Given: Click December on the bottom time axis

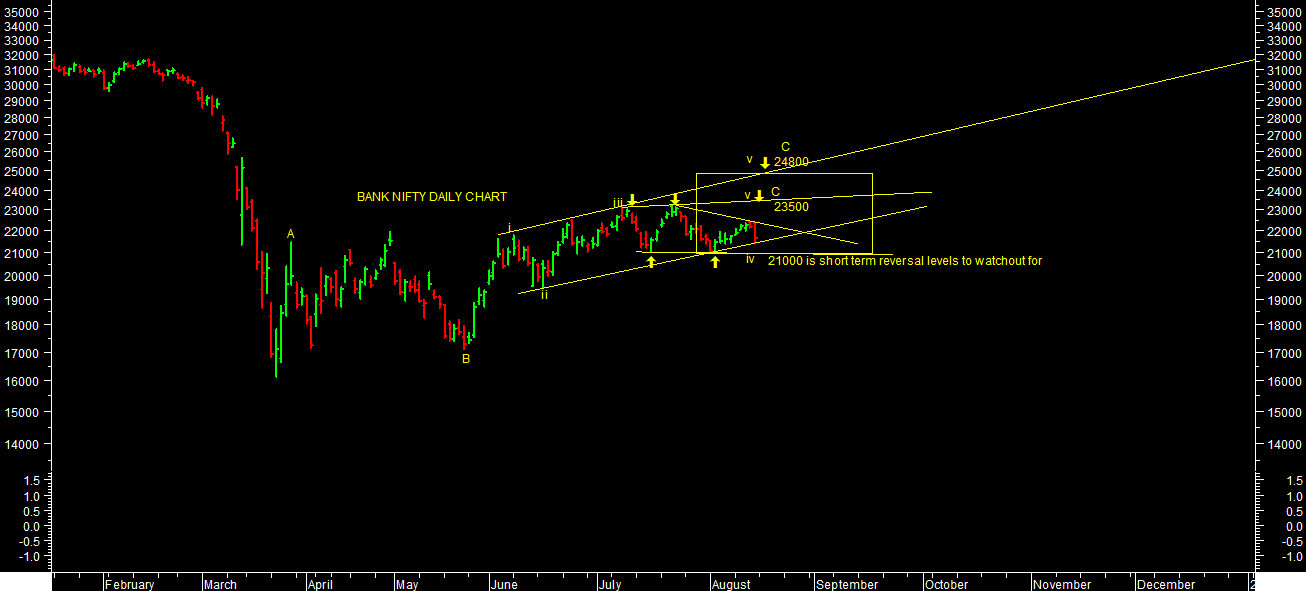Looking at the screenshot, I should click(1166, 585).
